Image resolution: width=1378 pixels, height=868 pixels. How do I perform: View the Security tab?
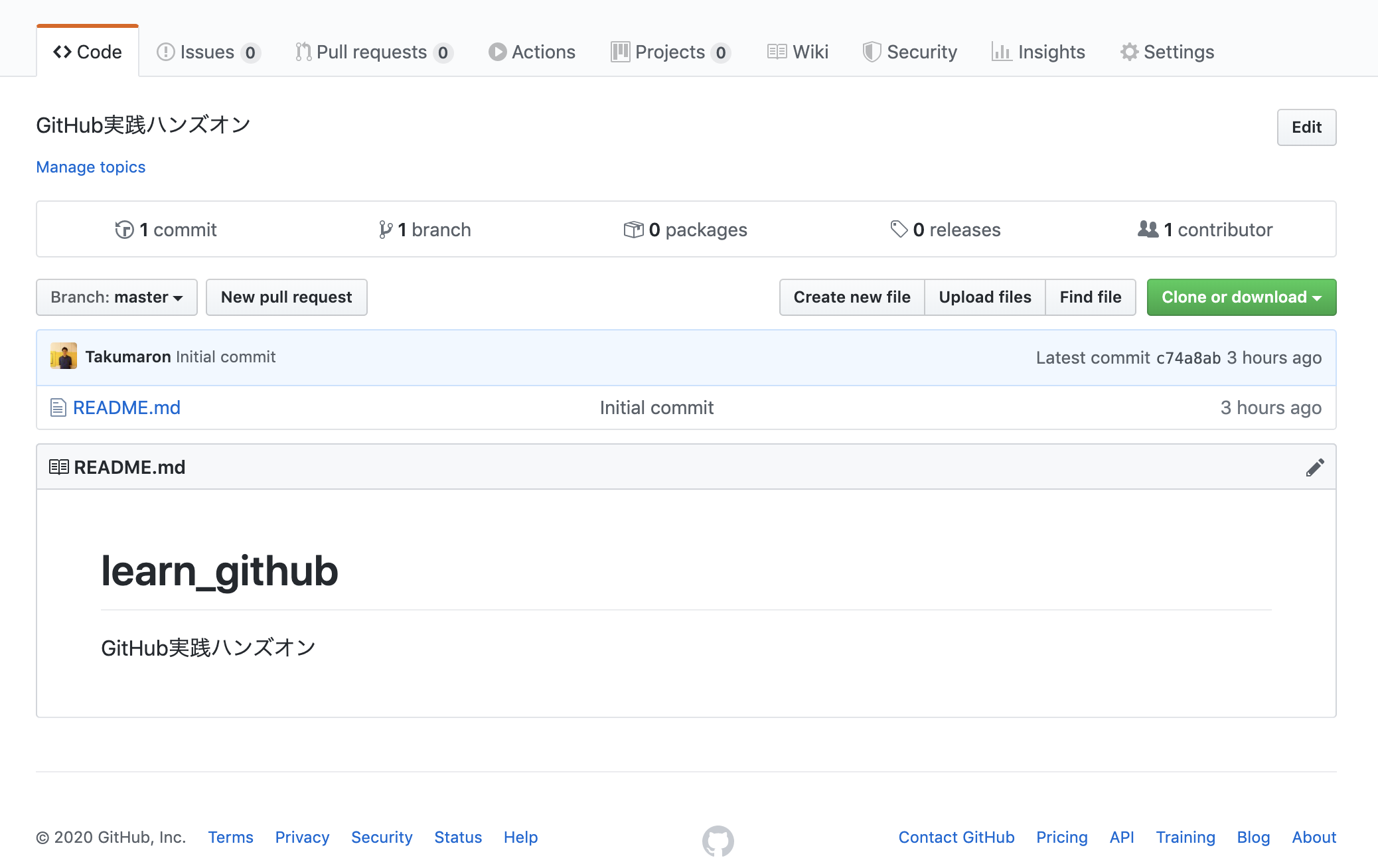pos(909,52)
